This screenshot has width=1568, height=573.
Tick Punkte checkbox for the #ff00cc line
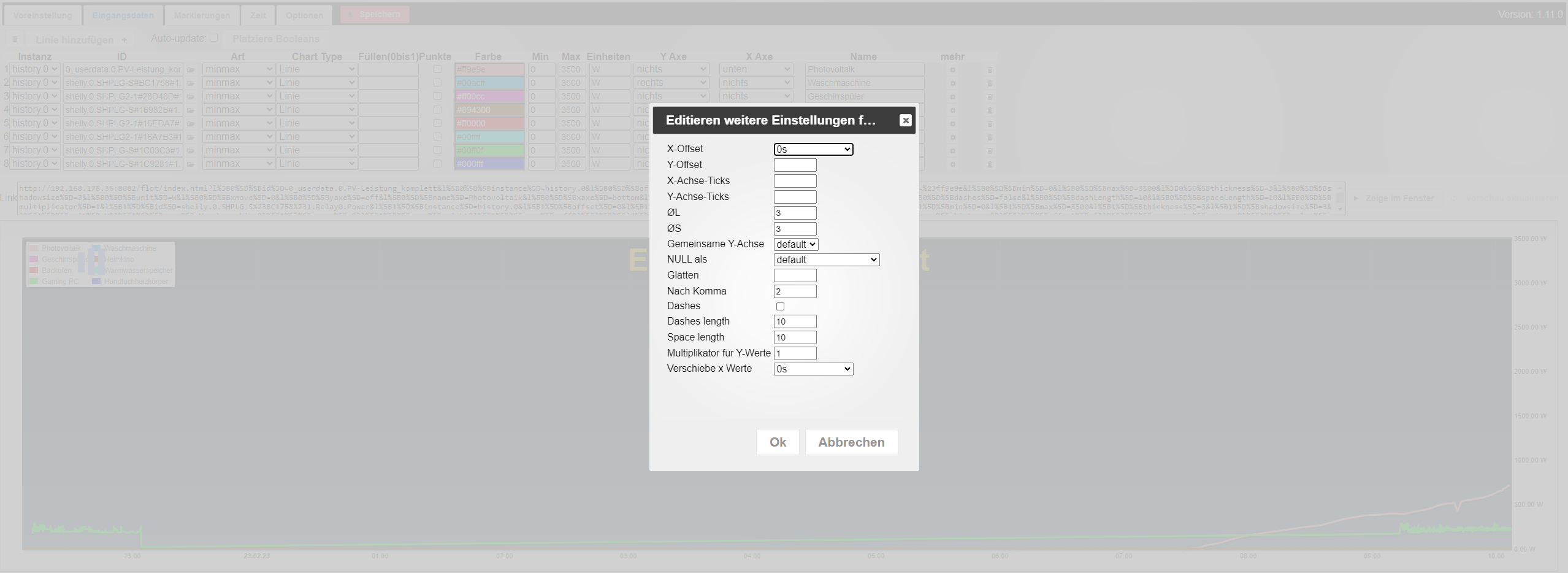[437, 96]
